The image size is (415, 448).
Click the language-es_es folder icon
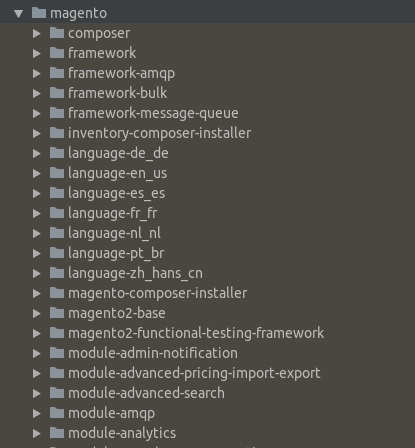pos(57,193)
